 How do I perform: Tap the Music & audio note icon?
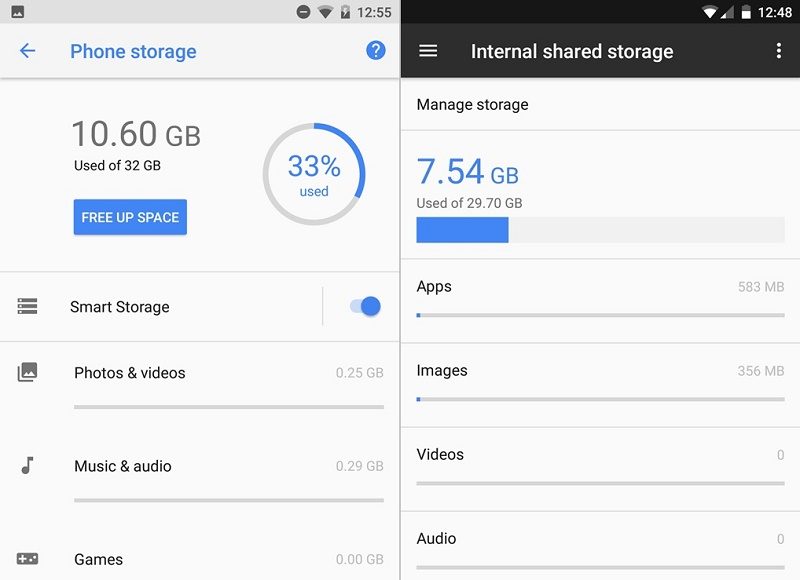coord(27,465)
